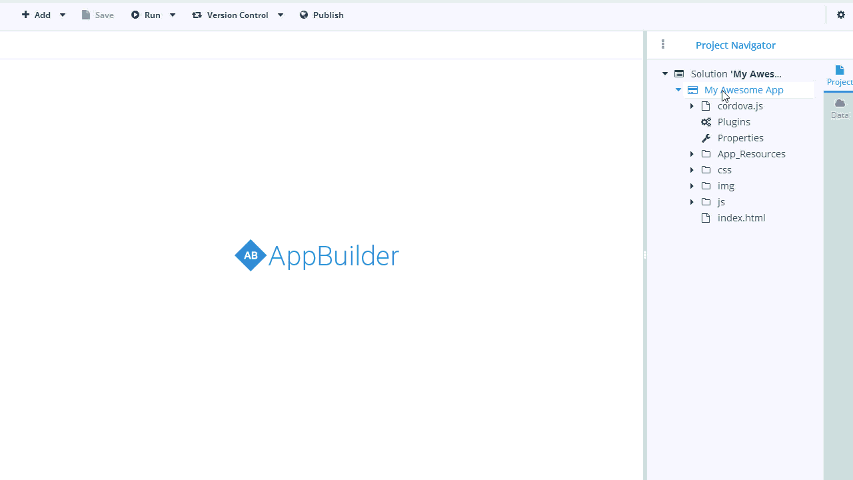
Task: Open the Add dropdown arrow
Action: [x=63, y=15]
